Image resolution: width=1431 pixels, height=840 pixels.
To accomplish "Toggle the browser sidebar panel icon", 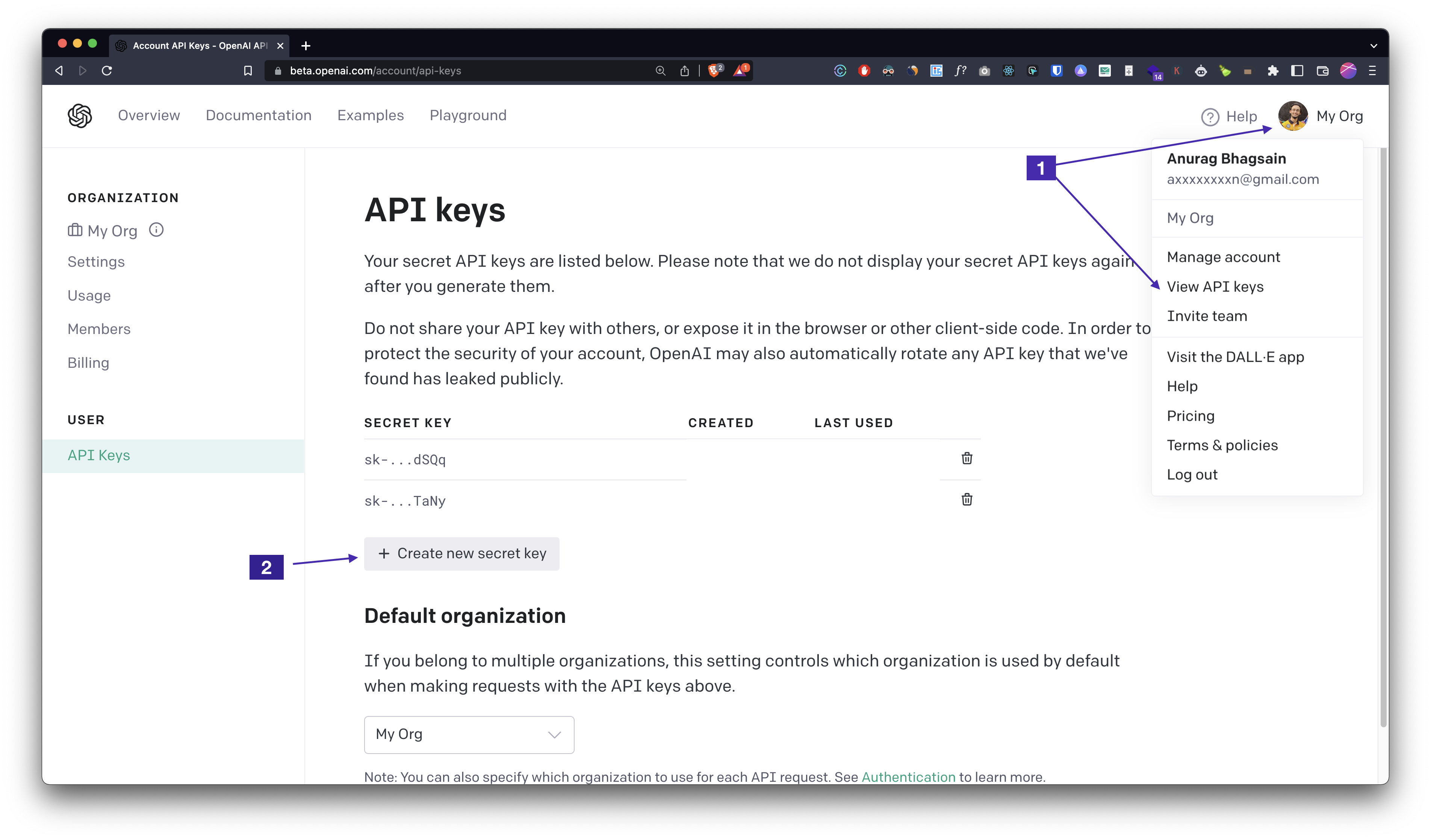I will point(1297,70).
